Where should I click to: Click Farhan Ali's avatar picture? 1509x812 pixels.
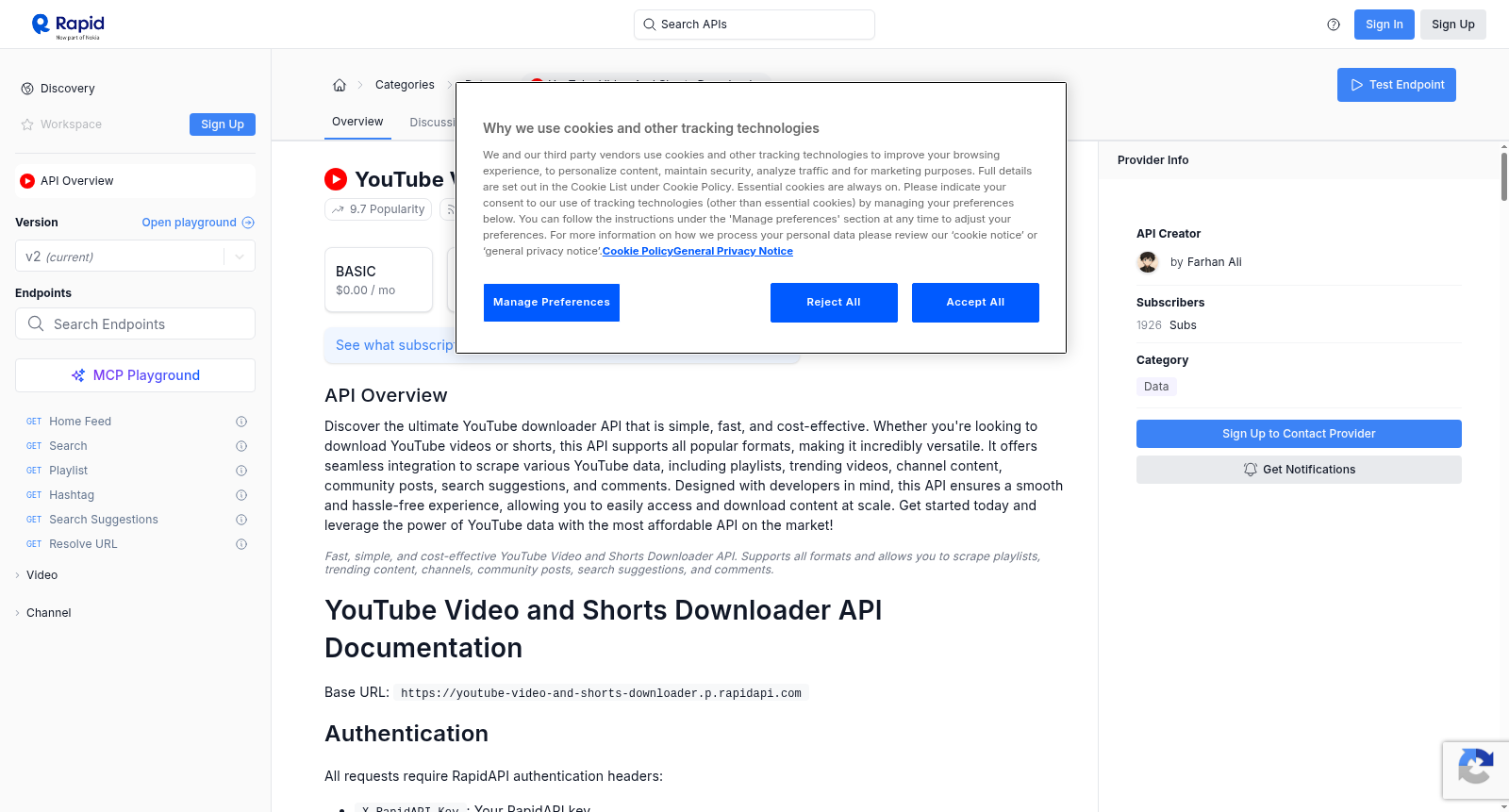(1148, 262)
